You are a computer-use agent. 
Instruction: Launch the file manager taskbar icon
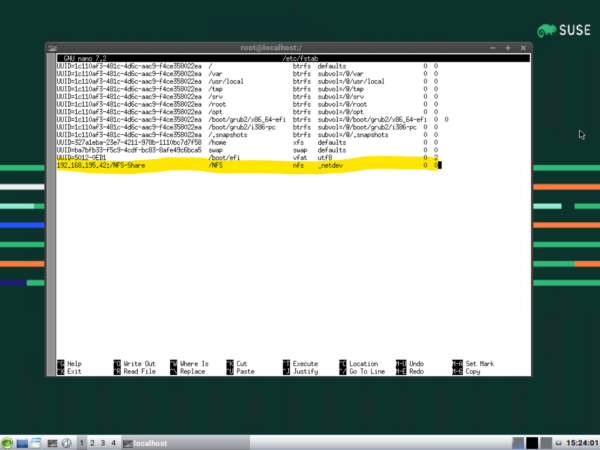tap(36, 443)
